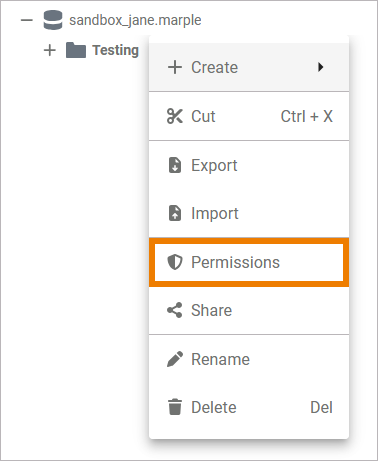
Task: Select the Testing folder label
Action: point(115,51)
